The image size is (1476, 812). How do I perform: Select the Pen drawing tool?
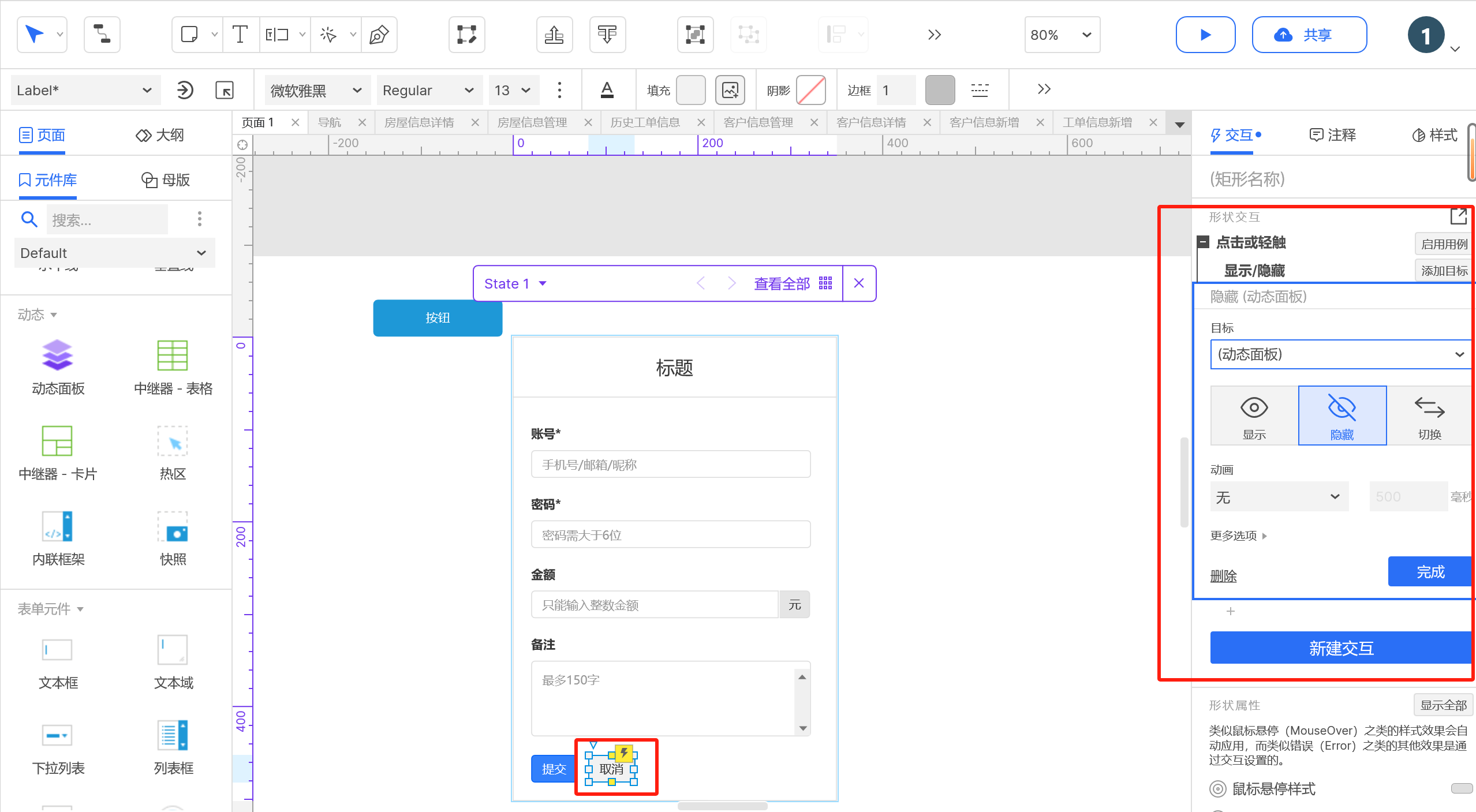(x=379, y=35)
